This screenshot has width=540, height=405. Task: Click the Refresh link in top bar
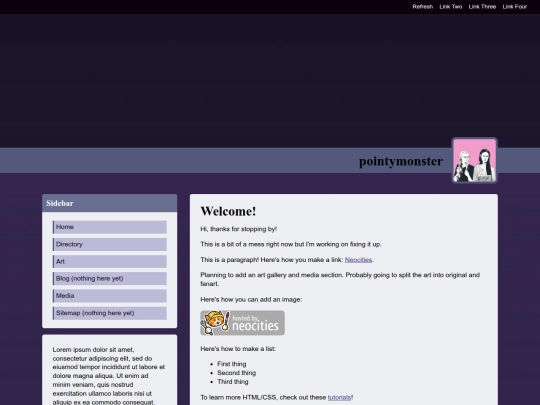[x=423, y=7]
